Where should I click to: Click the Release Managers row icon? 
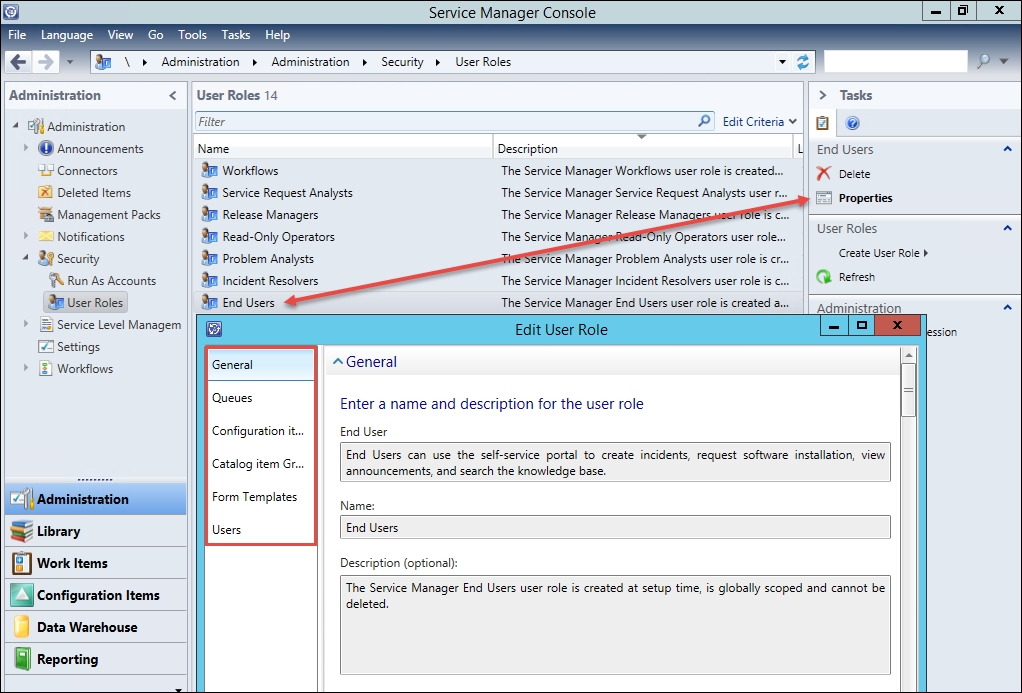(x=209, y=214)
